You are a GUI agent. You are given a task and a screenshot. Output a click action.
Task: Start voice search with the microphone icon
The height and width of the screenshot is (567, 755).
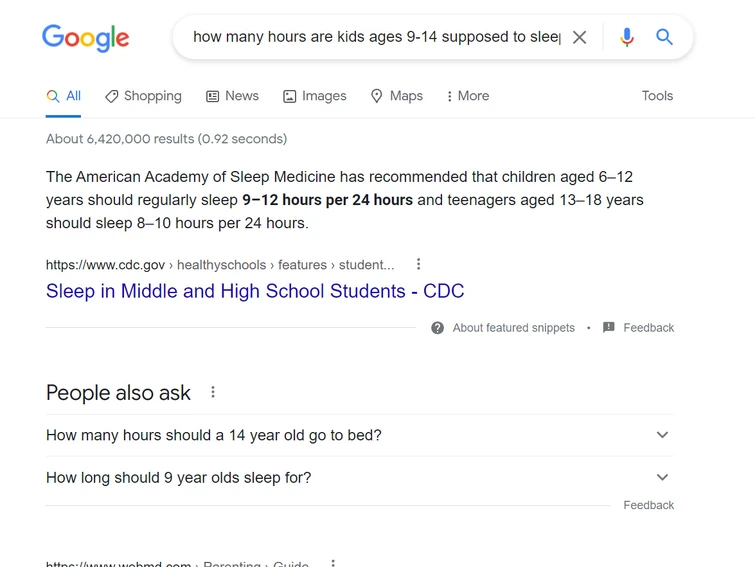pyautogui.click(x=627, y=38)
